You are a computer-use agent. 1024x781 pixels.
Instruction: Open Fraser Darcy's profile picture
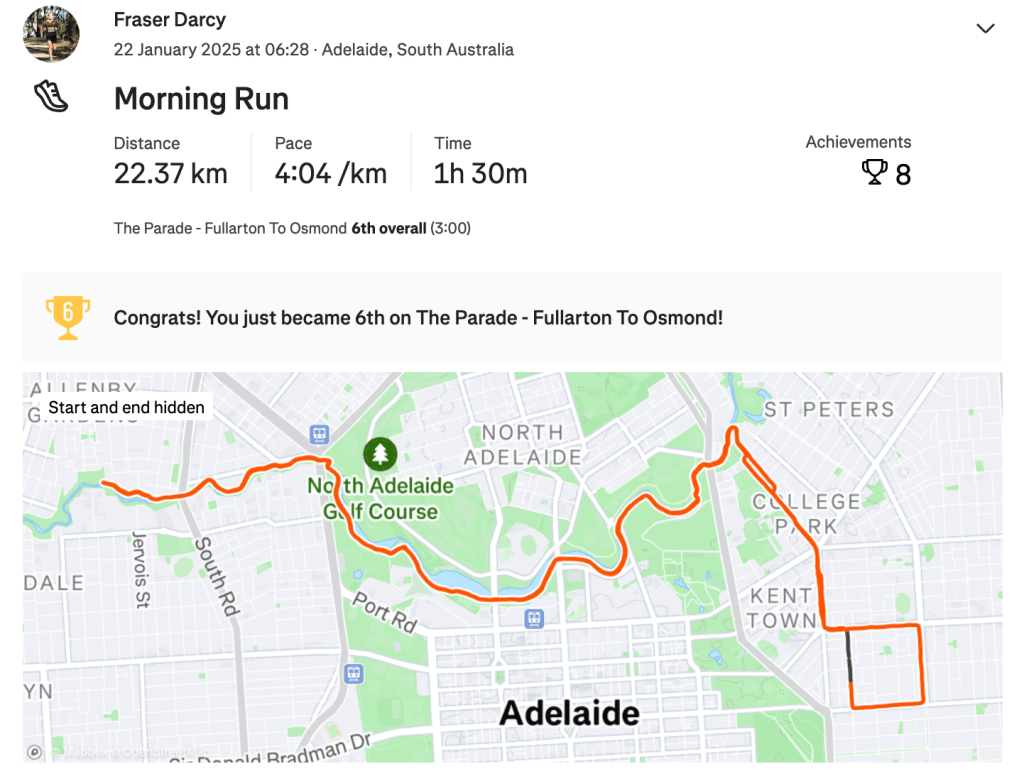click(x=51, y=34)
